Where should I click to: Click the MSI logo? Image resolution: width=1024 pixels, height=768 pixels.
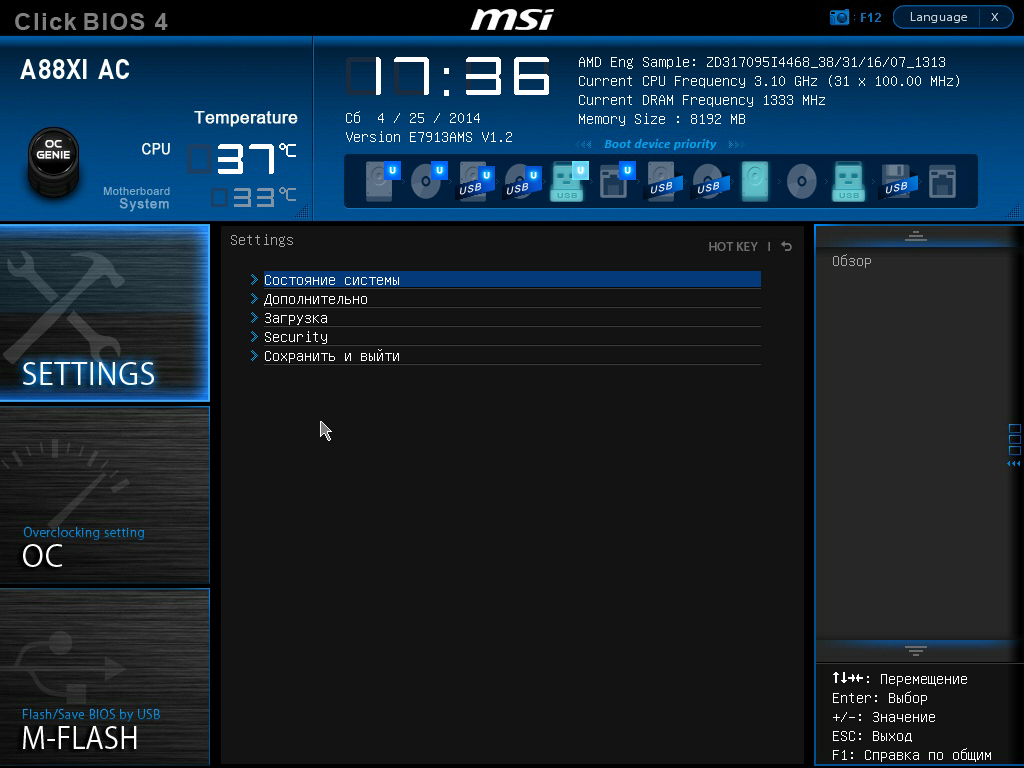point(512,19)
